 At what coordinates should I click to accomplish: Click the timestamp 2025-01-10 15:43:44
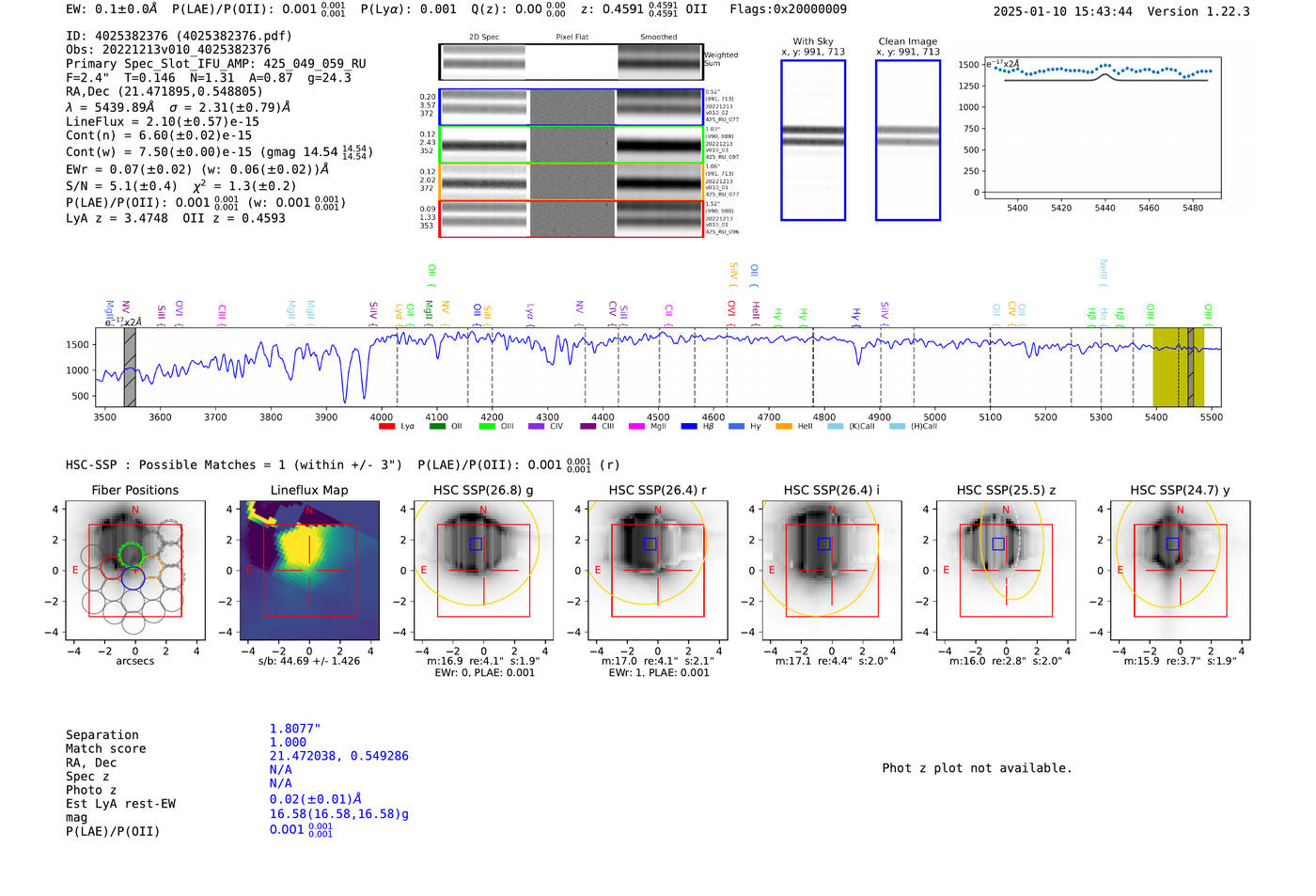coord(1063,11)
